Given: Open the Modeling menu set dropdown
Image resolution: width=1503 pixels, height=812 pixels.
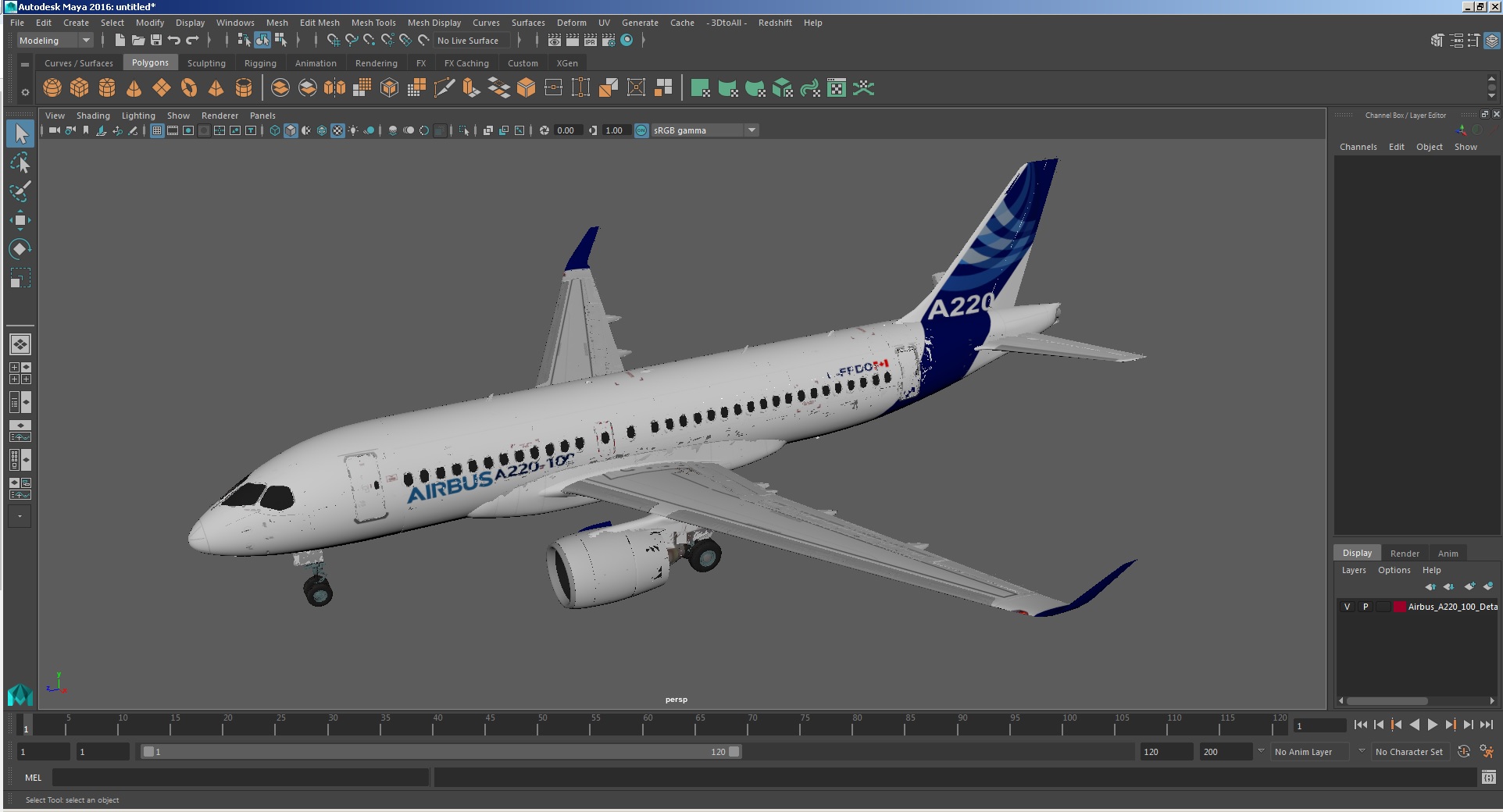Looking at the screenshot, I should tap(55, 41).
